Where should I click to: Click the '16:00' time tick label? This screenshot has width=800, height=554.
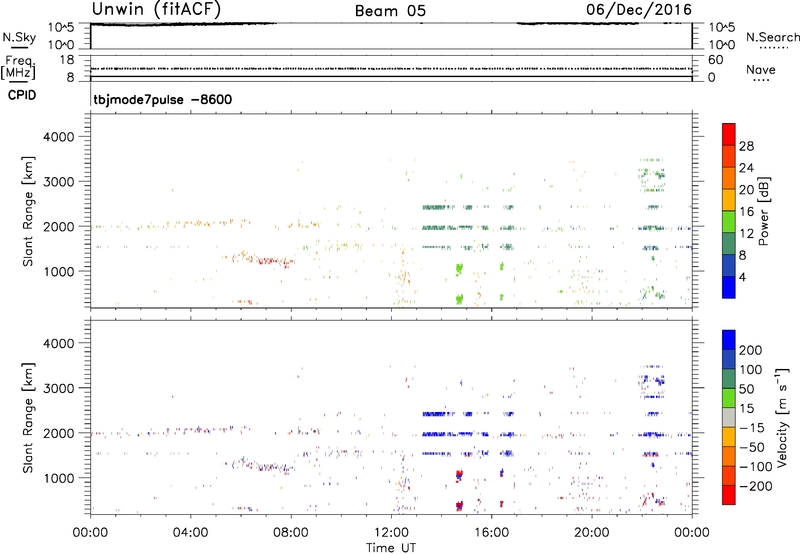pos(491,533)
